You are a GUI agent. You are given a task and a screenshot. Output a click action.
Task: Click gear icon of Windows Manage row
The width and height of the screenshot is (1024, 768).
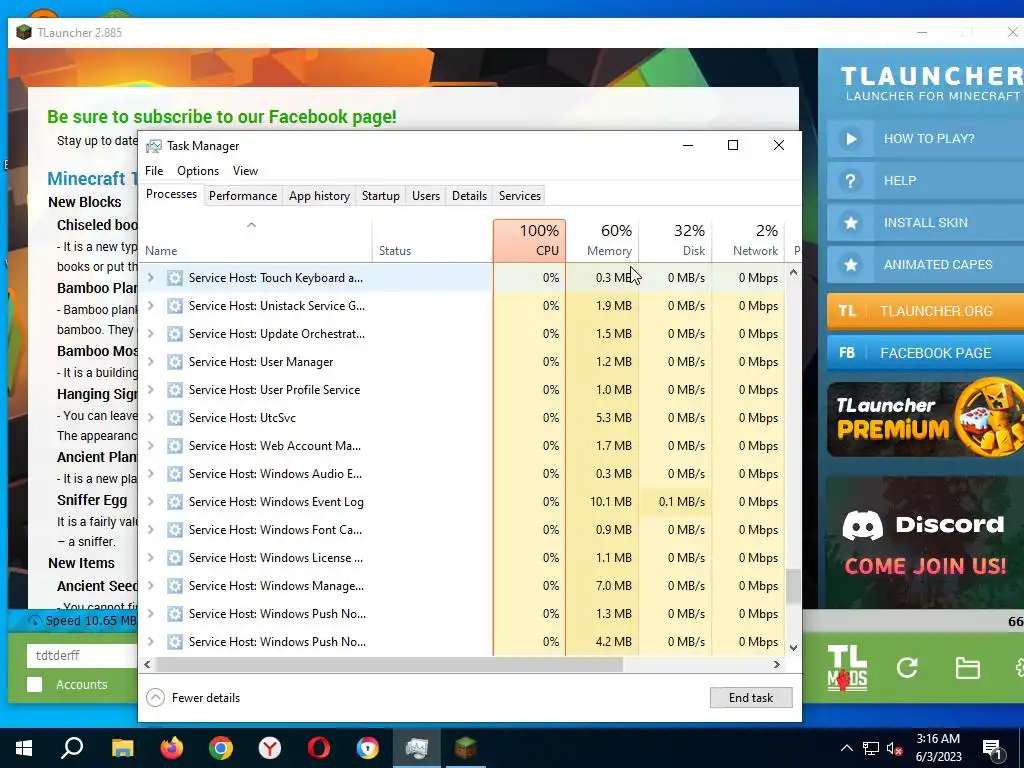click(x=174, y=586)
